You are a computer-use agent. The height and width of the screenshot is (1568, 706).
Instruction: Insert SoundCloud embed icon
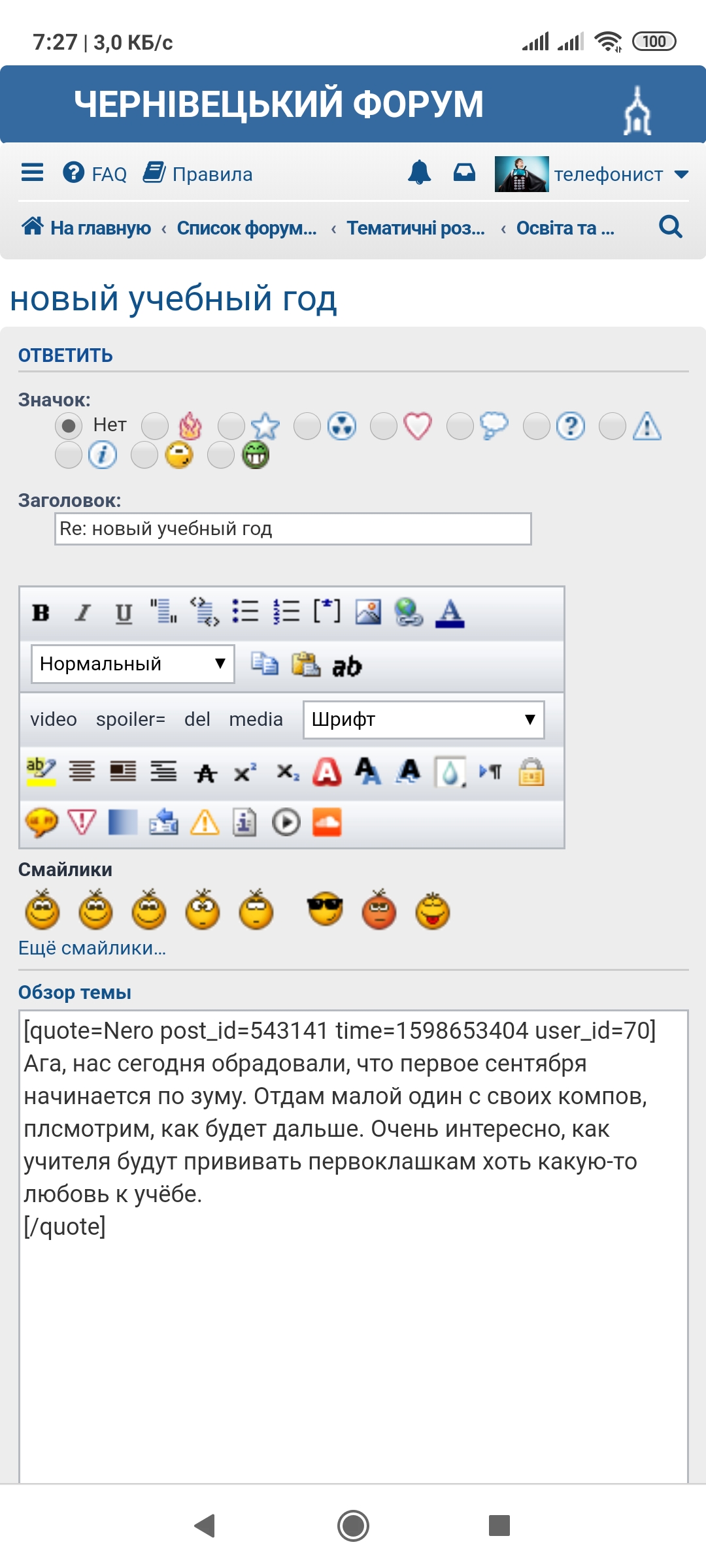click(x=327, y=823)
